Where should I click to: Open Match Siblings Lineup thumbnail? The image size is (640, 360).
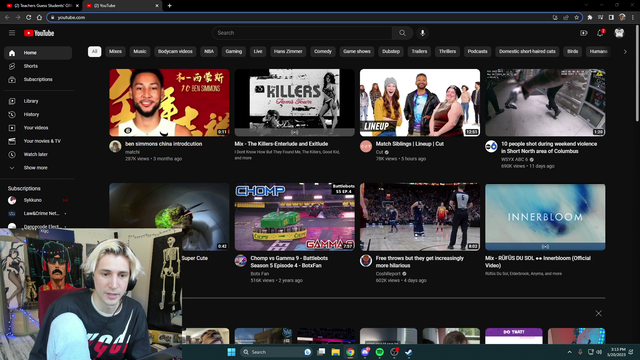pyautogui.click(x=420, y=102)
